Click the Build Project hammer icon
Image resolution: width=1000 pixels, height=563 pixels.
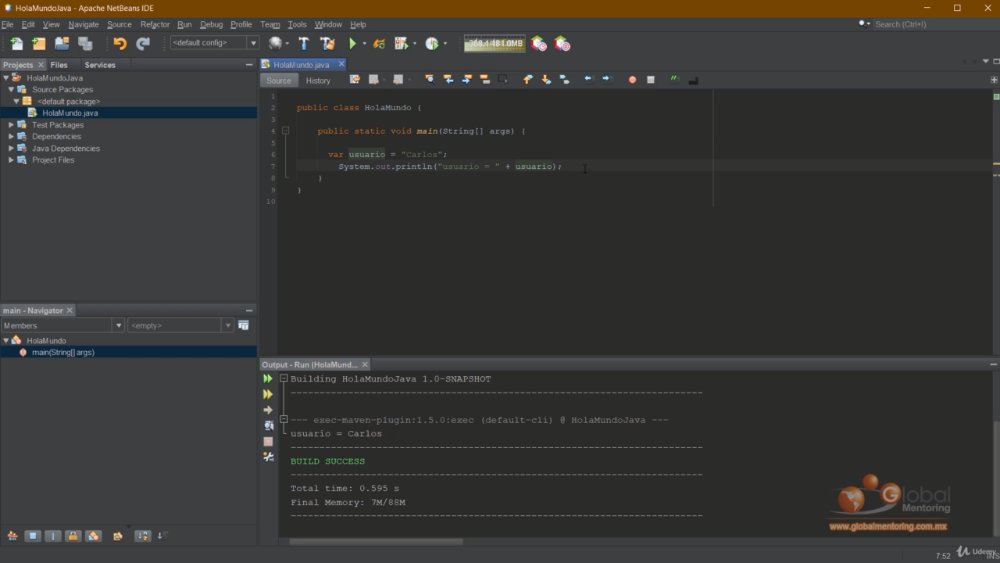[x=304, y=43]
